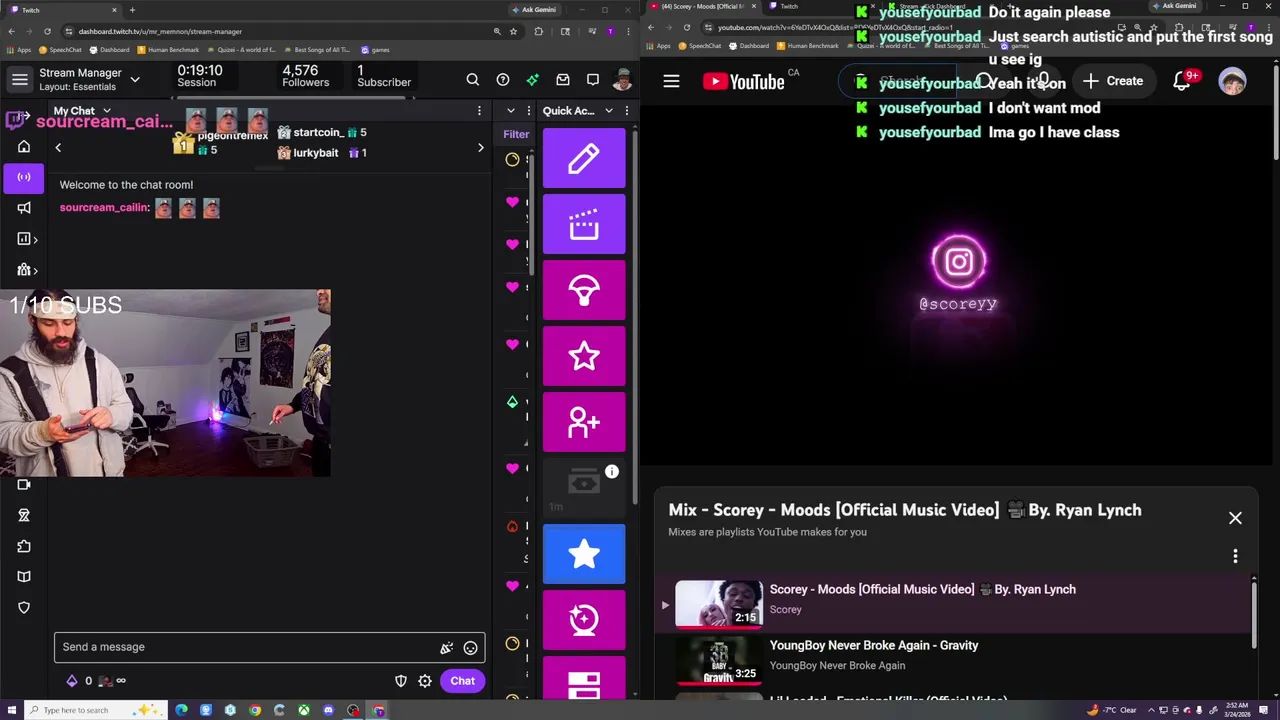
Task: Open the emote picker smiley
Action: [471, 648]
